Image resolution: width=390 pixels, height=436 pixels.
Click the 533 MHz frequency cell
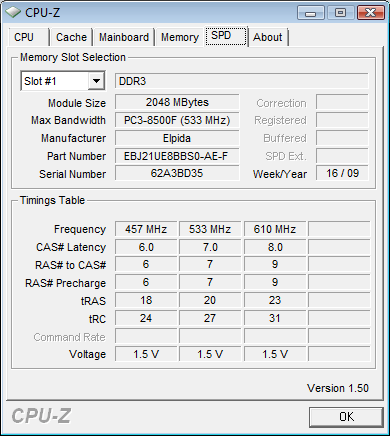point(210,229)
